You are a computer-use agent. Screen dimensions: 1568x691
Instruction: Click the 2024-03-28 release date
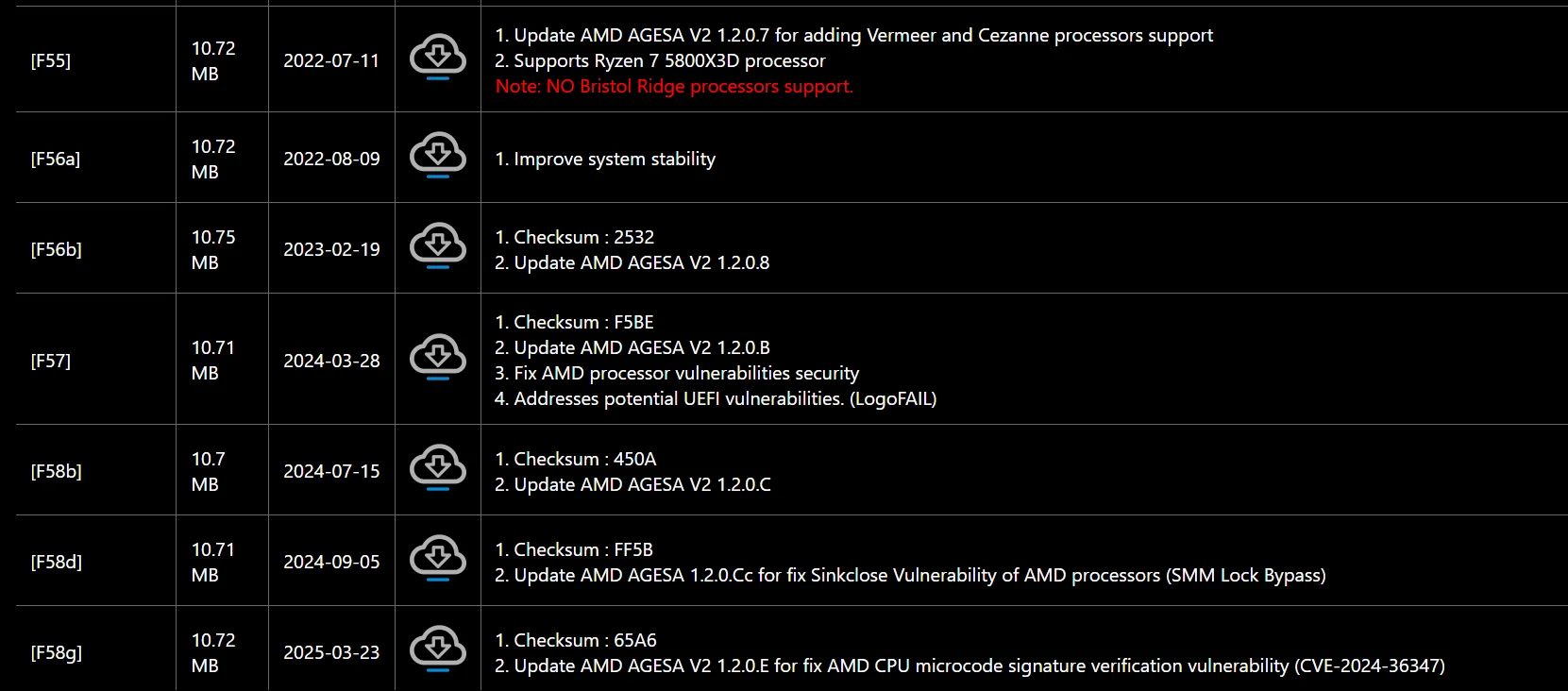331,361
